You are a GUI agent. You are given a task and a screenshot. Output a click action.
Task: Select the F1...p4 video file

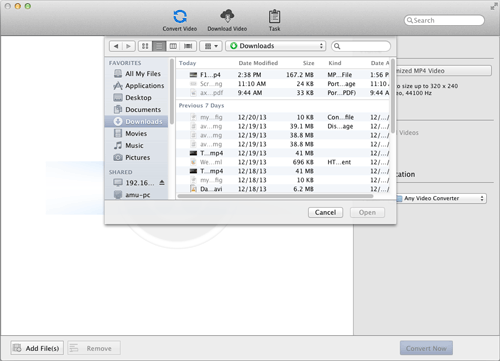(283, 75)
